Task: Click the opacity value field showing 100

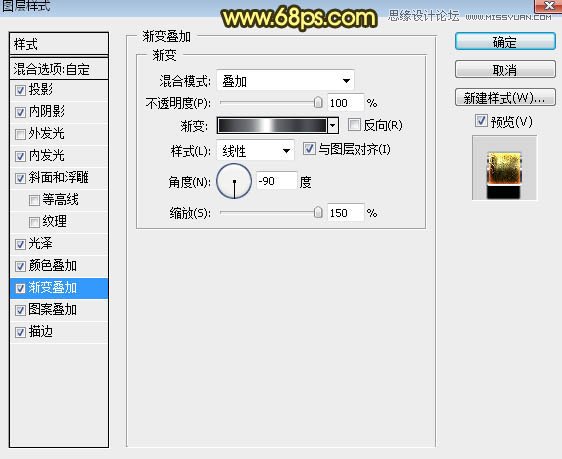Action: click(x=346, y=103)
